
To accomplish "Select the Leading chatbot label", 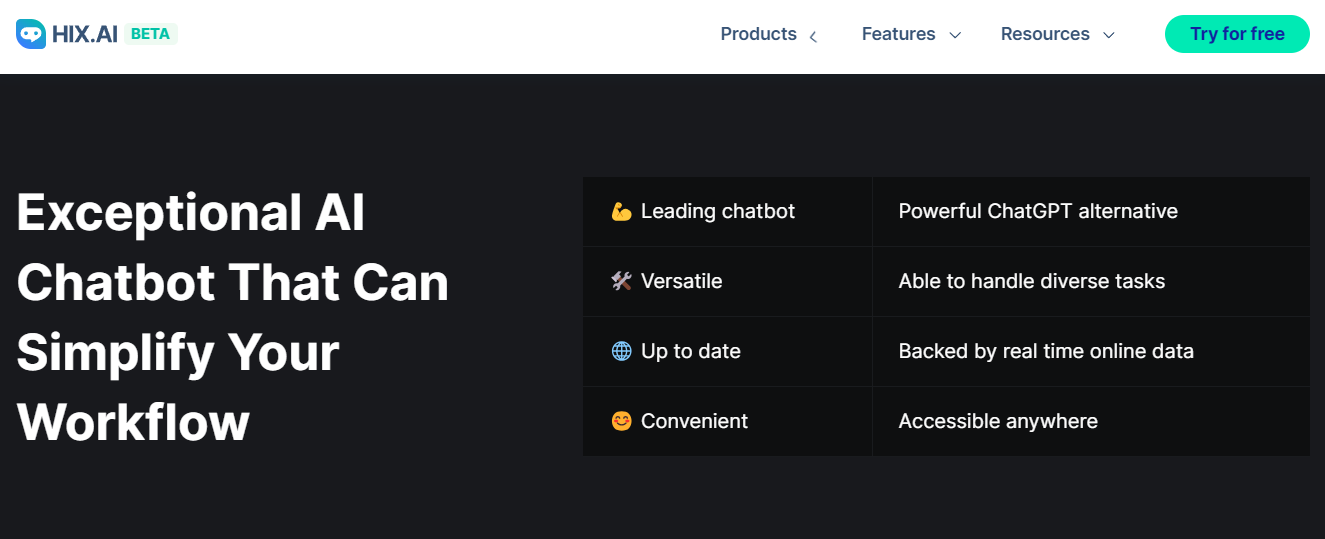I will click(x=717, y=212).
